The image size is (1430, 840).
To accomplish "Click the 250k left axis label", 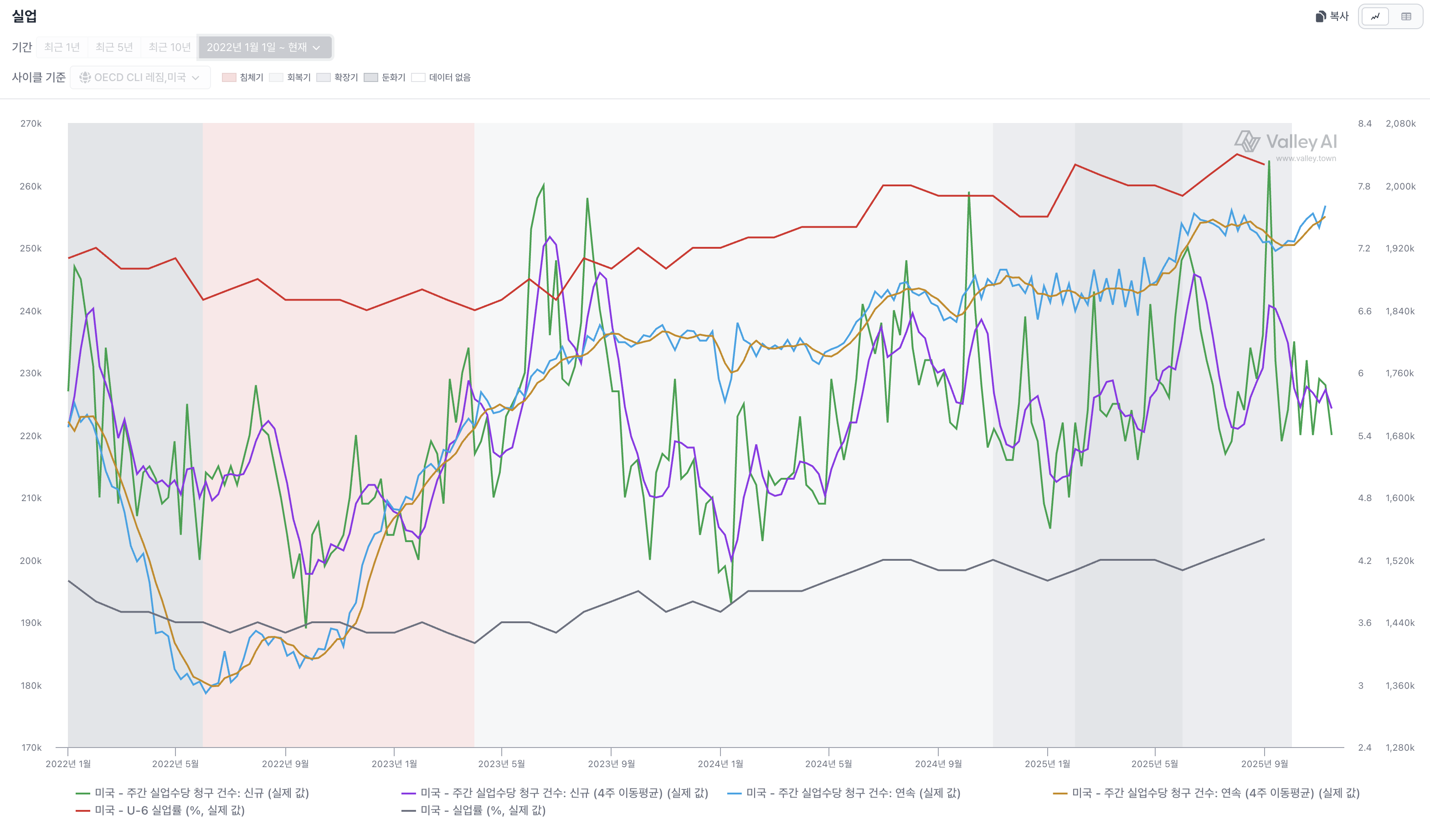I will point(31,248).
